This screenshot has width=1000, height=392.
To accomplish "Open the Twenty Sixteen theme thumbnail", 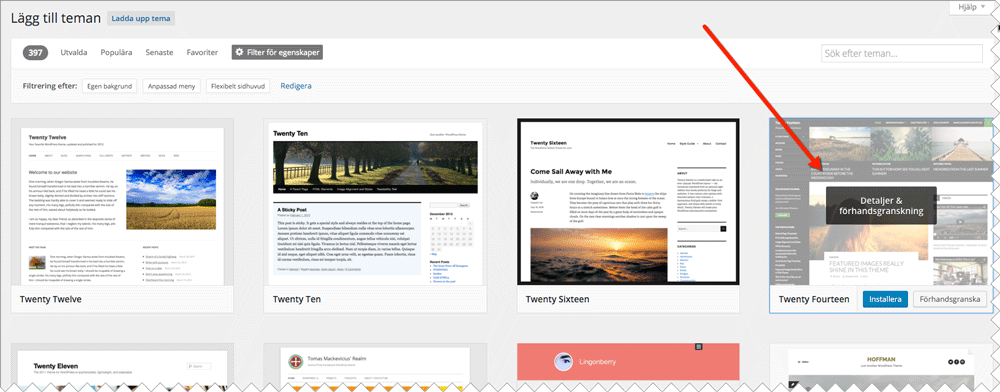I will click(x=628, y=201).
